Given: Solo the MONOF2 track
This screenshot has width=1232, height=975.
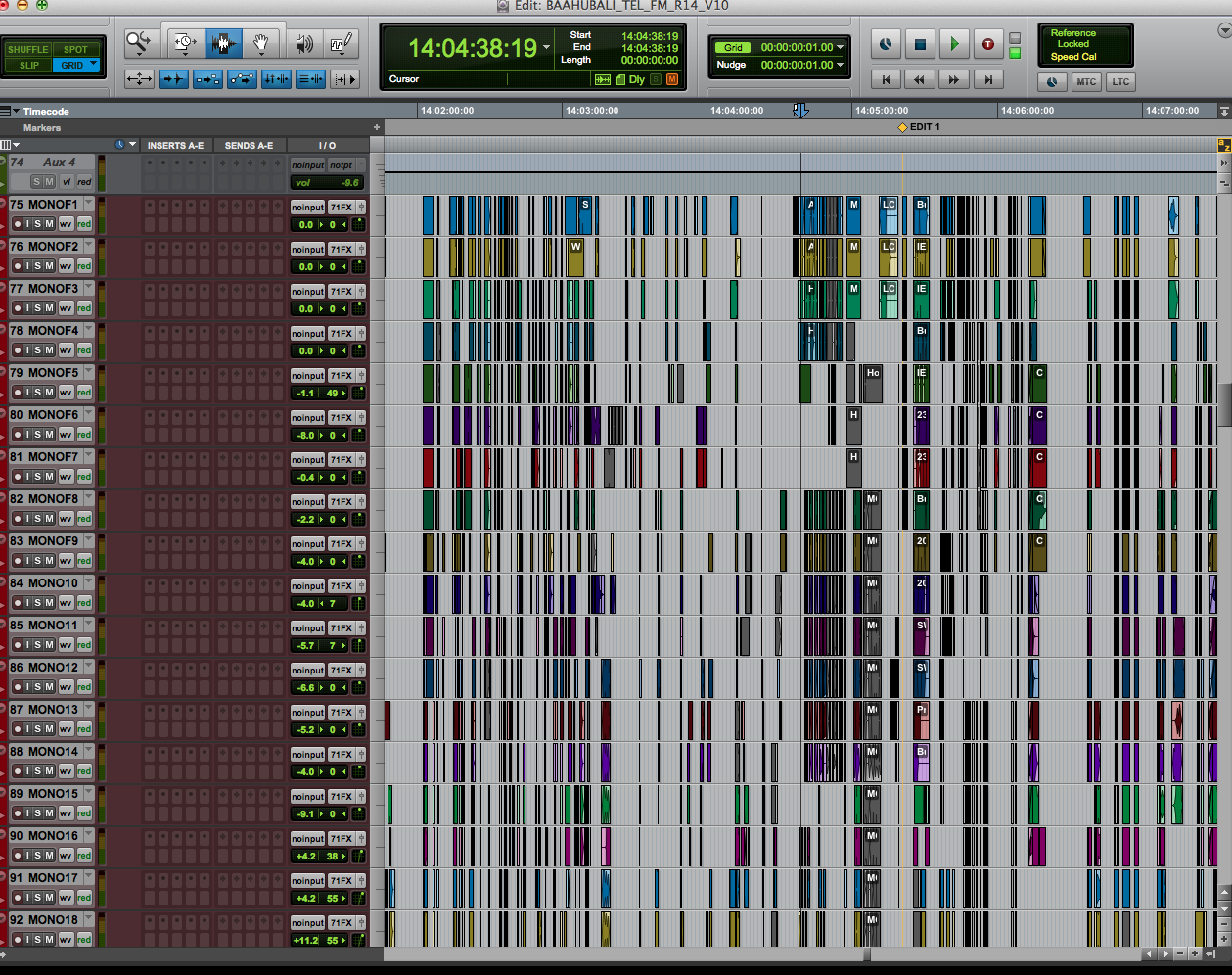Looking at the screenshot, I should coord(38,266).
